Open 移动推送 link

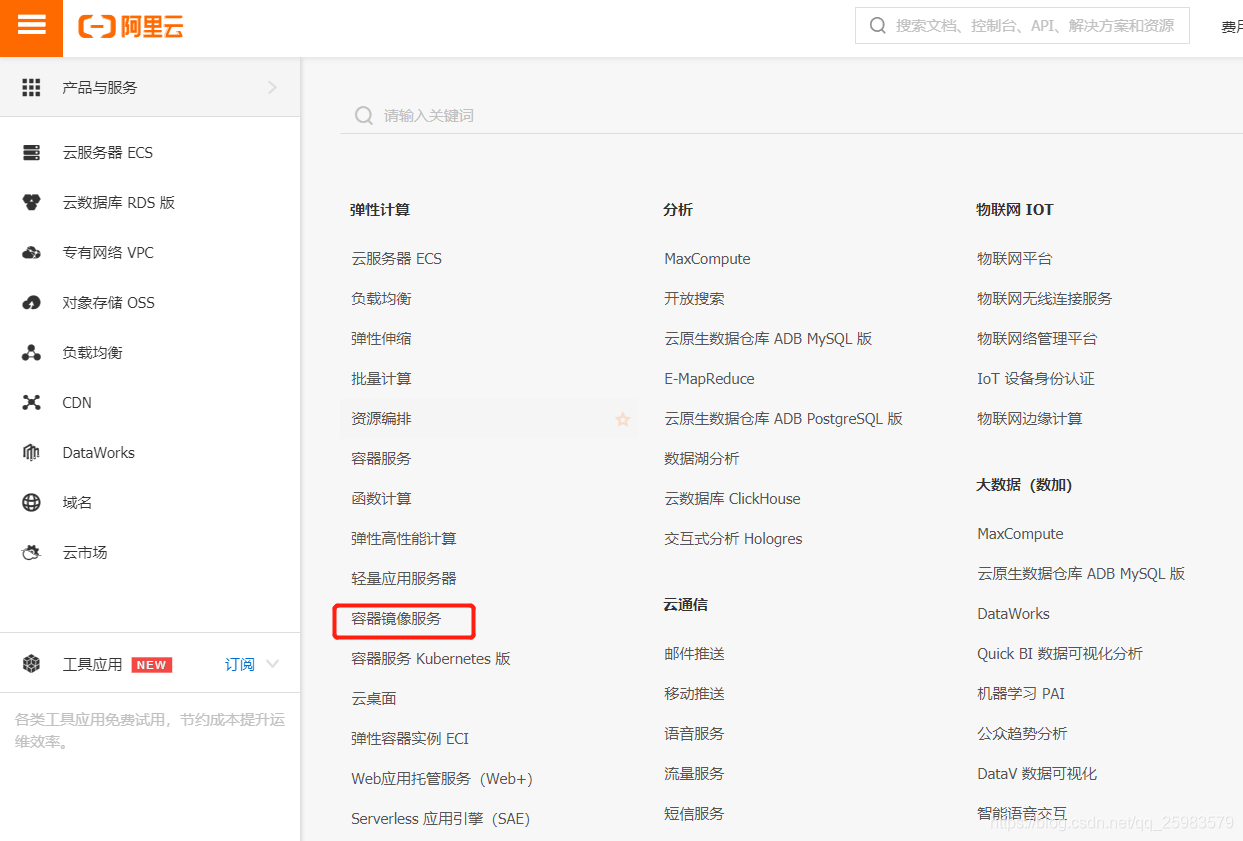pyautogui.click(x=694, y=694)
